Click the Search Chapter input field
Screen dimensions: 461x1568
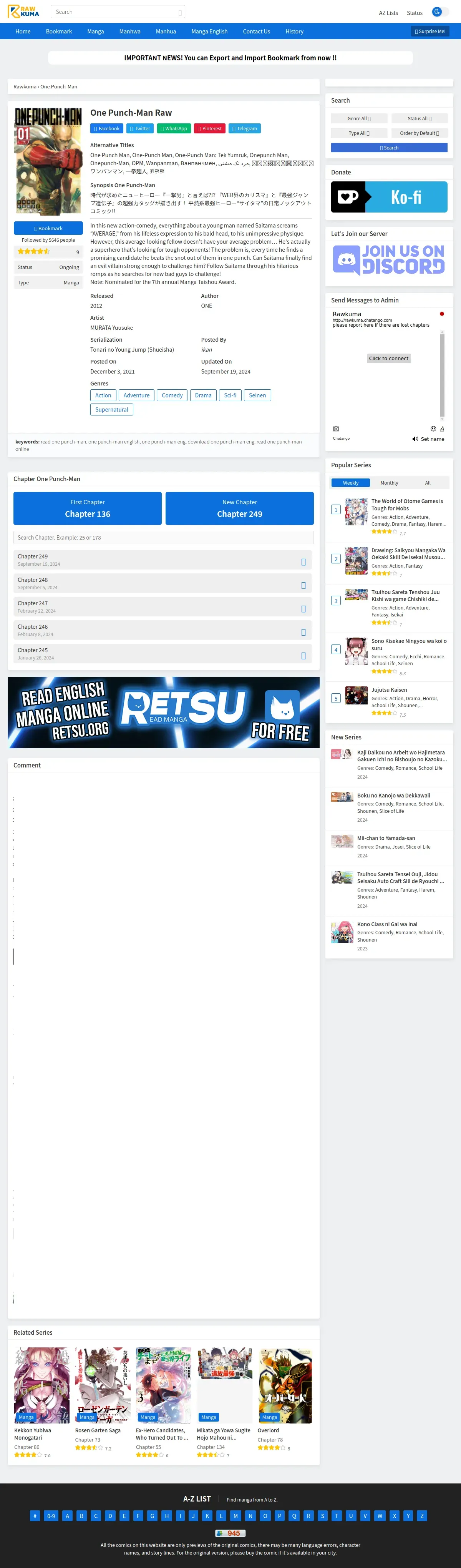[x=164, y=538]
